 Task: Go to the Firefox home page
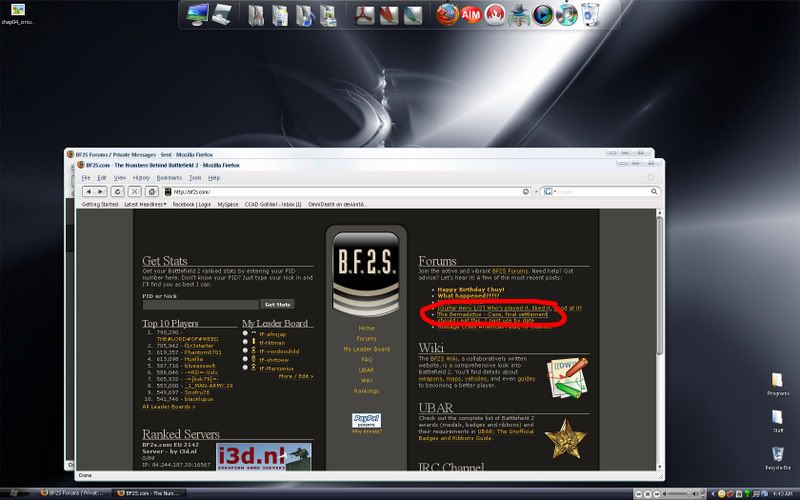click(152, 191)
